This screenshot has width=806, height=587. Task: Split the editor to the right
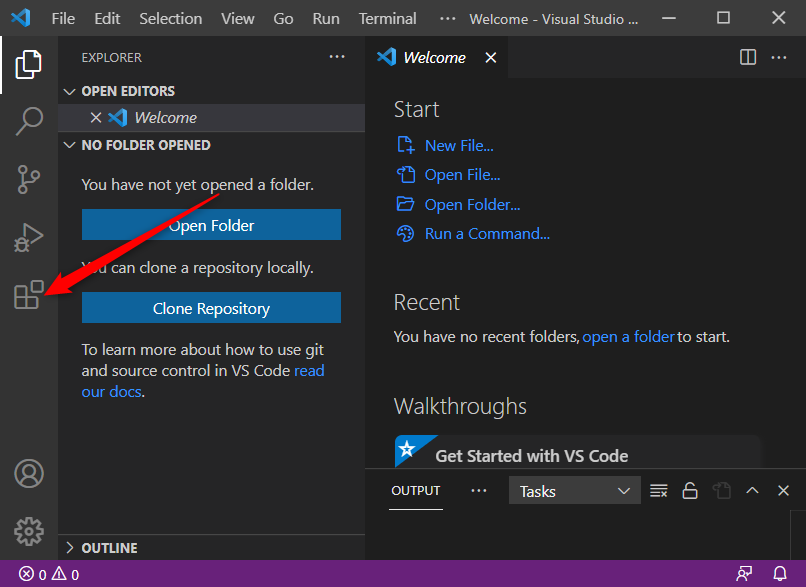[x=748, y=57]
